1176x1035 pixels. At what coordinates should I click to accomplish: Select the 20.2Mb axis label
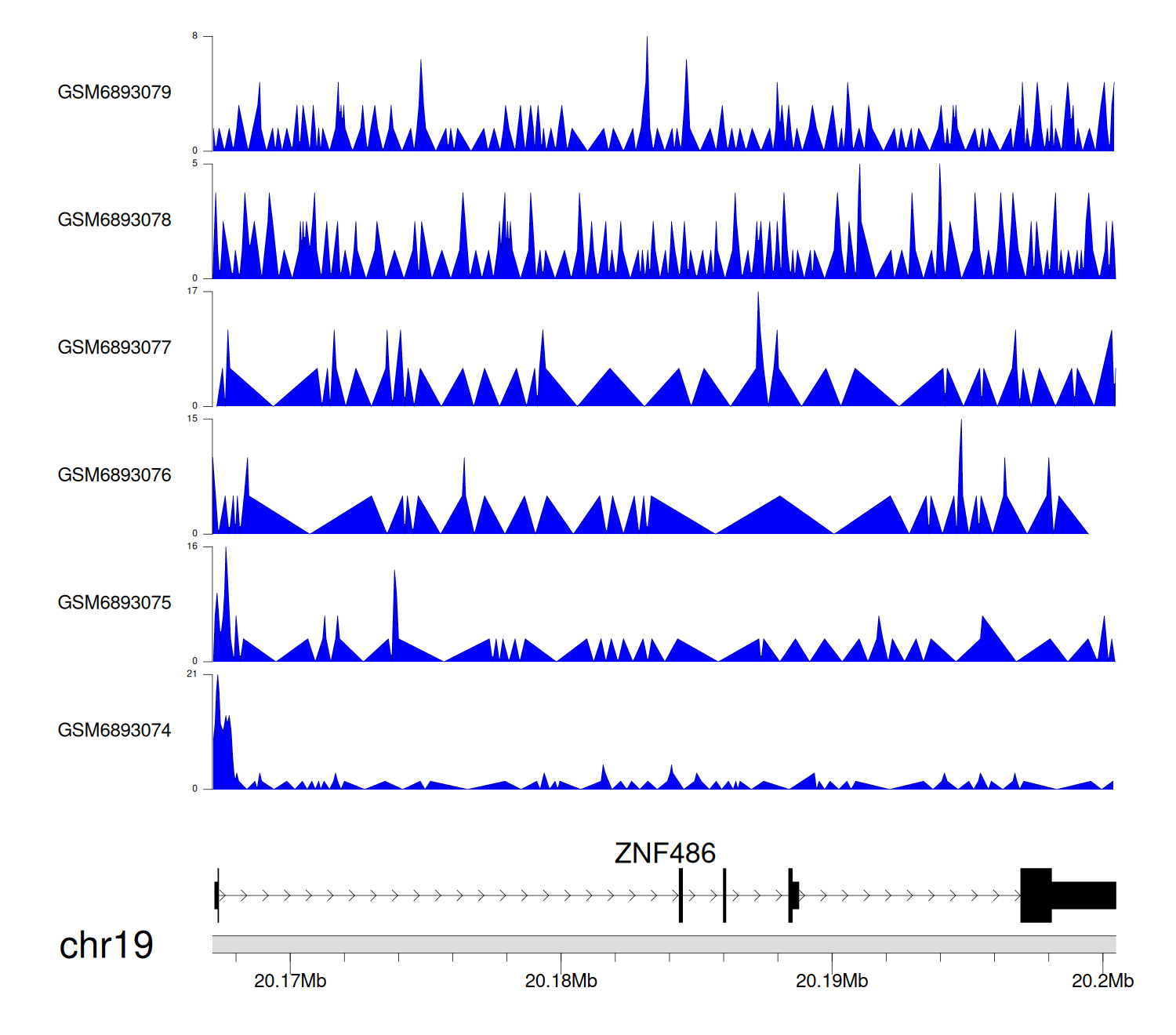tap(1102, 981)
